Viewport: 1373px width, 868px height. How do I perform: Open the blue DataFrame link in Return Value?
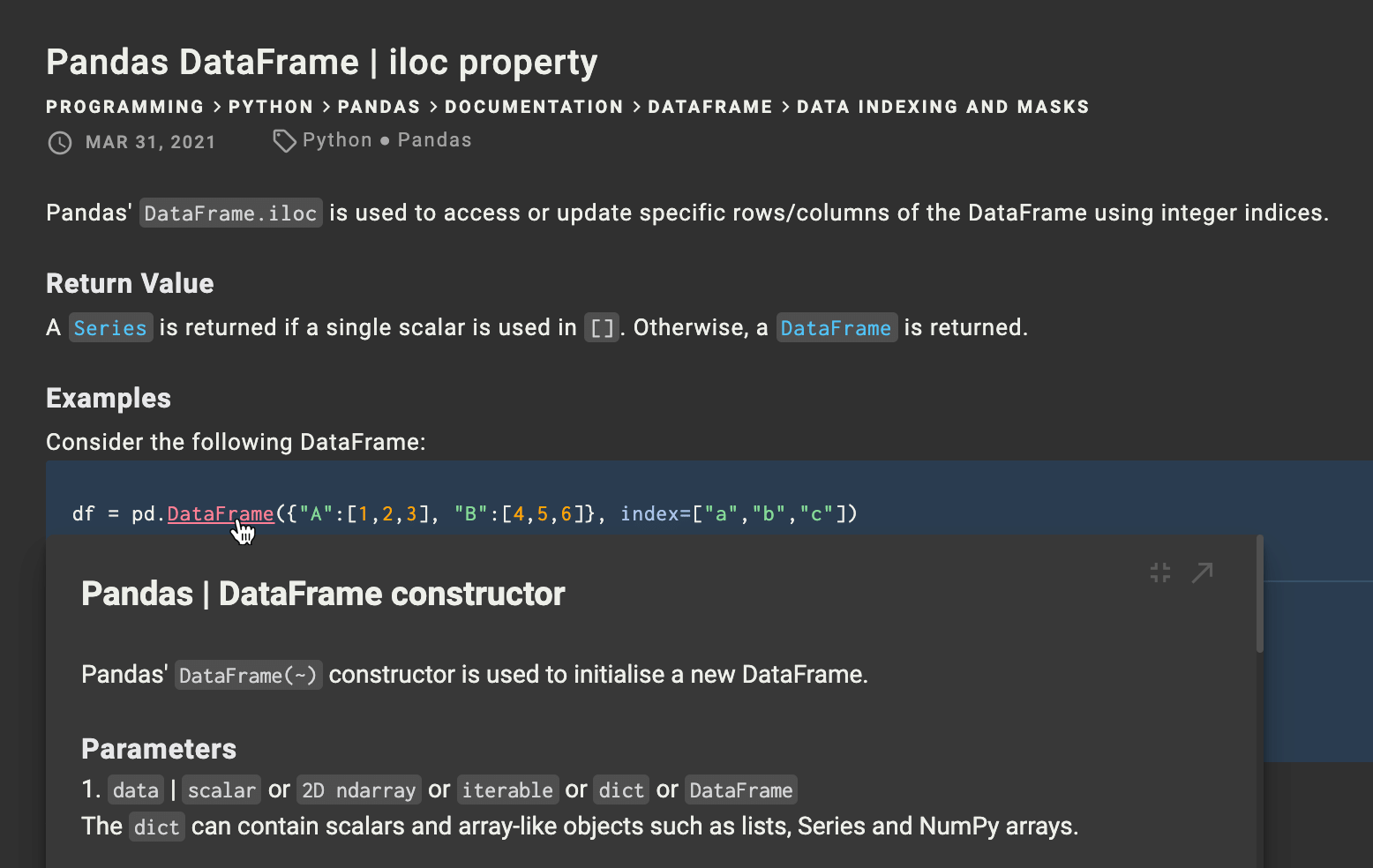click(836, 328)
